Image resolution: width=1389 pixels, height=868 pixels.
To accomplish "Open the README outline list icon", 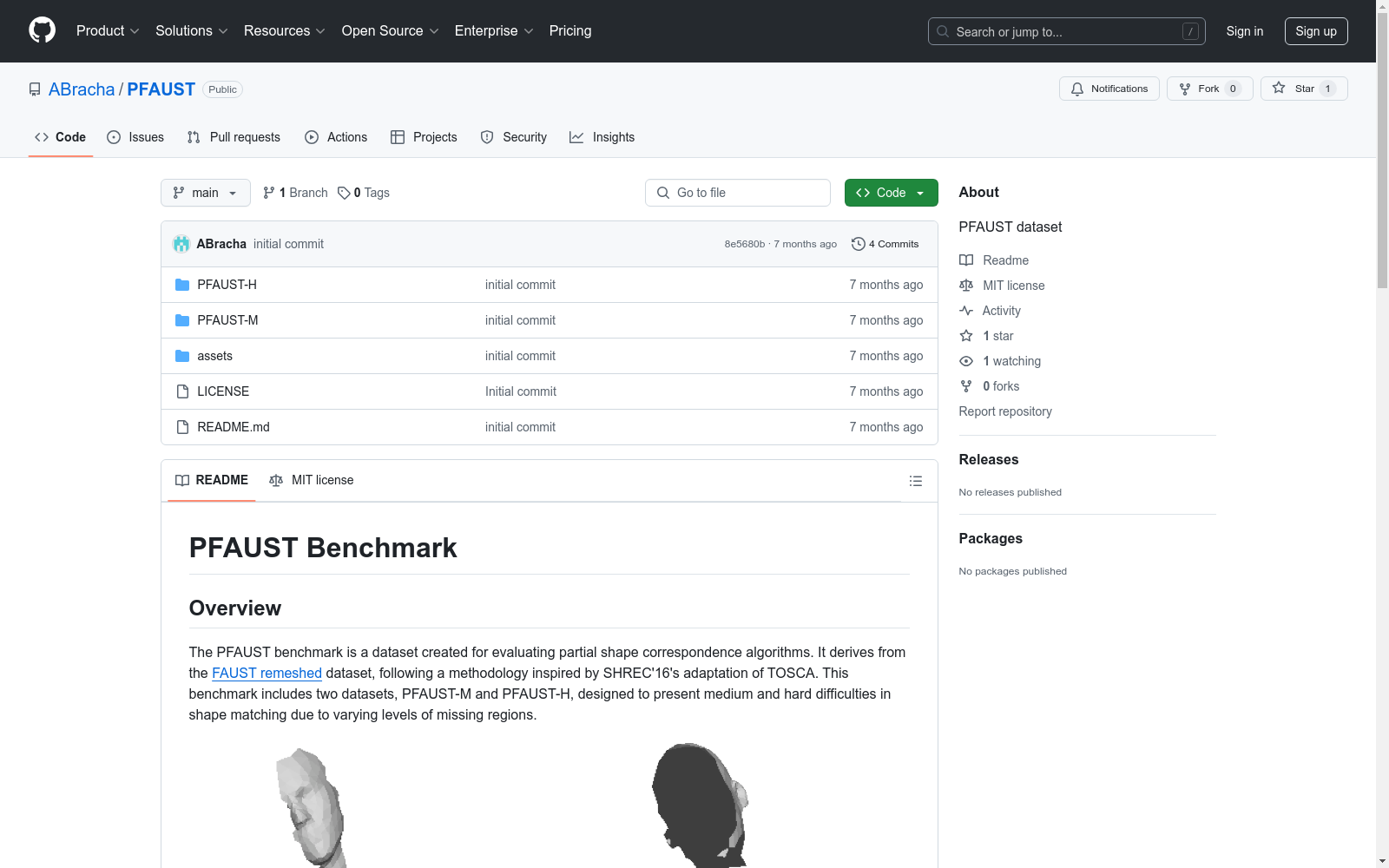I will click(916, 481).
